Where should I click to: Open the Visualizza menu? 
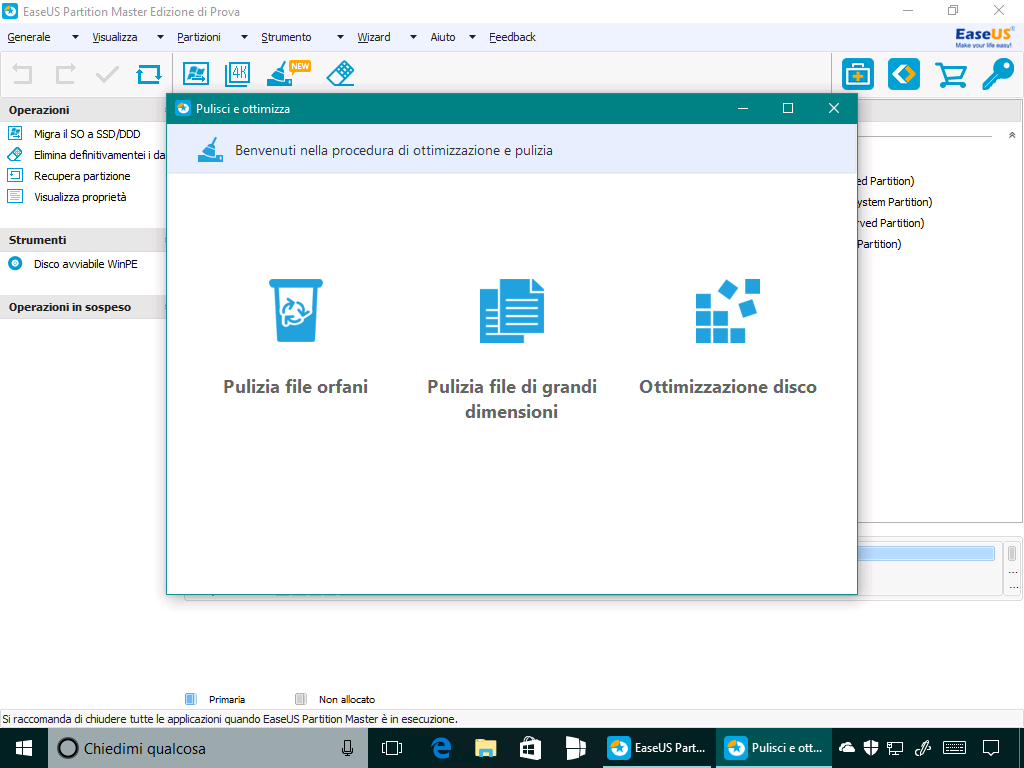[x=115, y=37]
